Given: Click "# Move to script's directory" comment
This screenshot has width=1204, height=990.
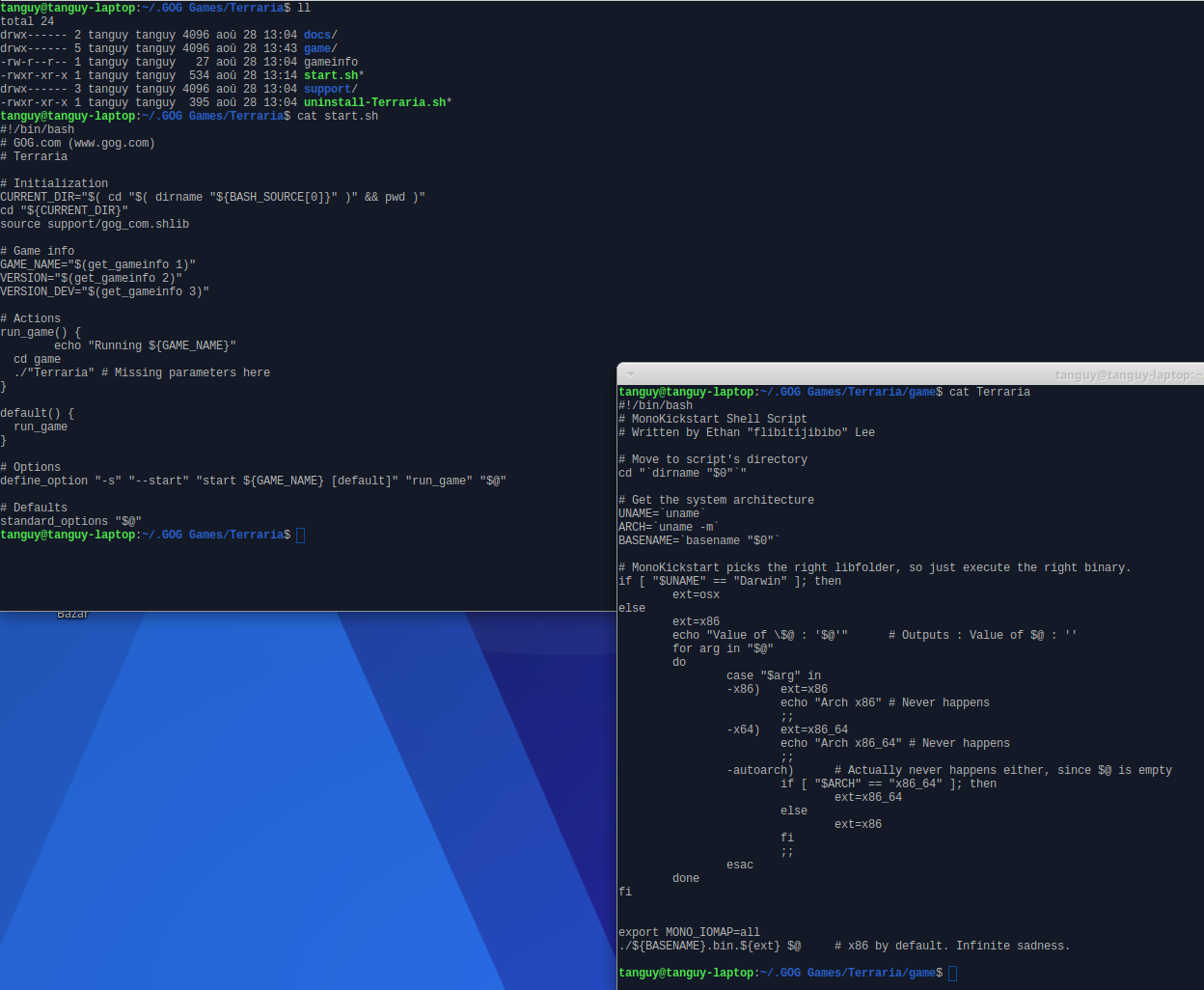Looking at the screenshot, I should [713, 459].
